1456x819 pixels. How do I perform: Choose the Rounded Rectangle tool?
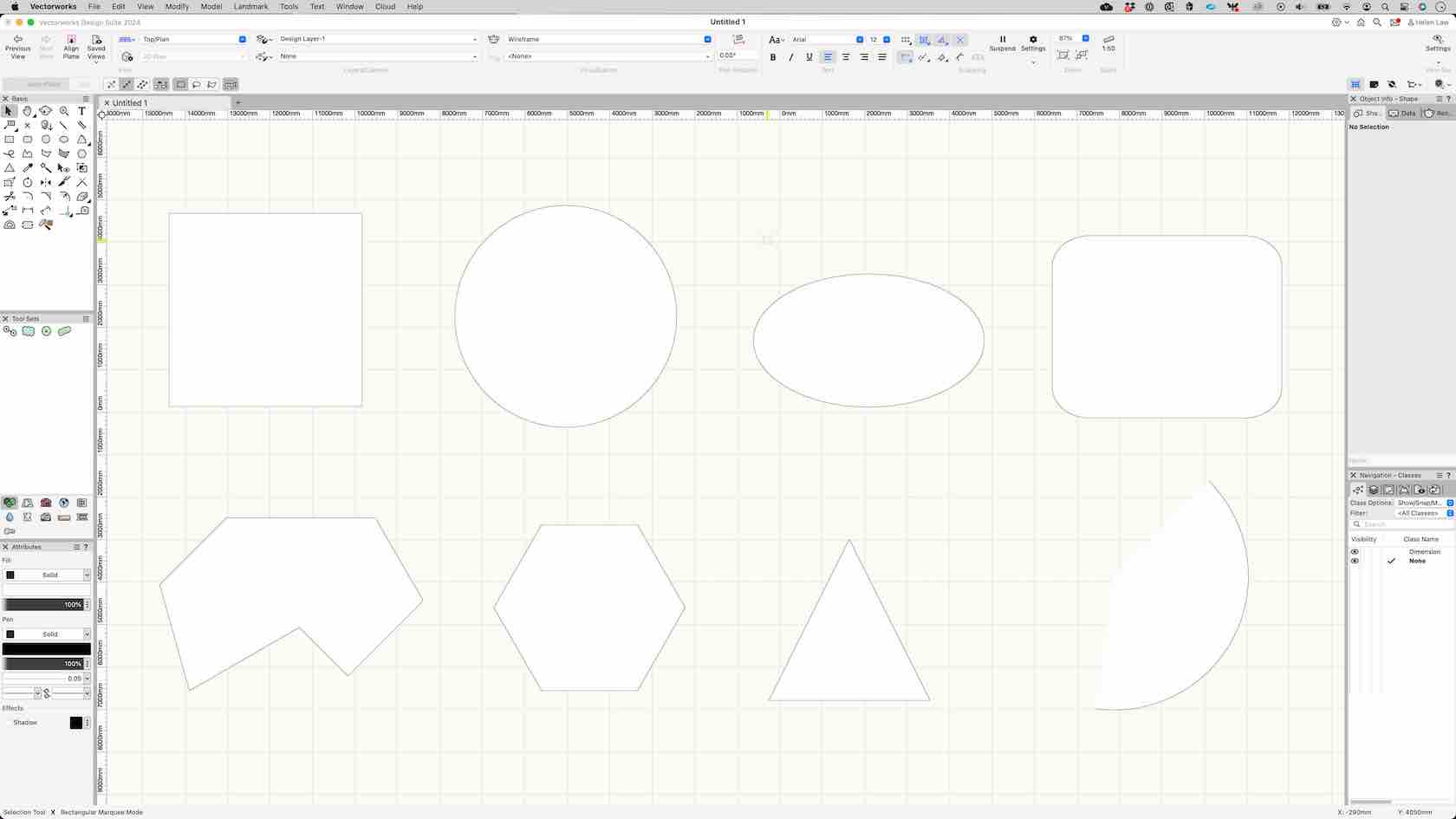[x=28, y=139]
